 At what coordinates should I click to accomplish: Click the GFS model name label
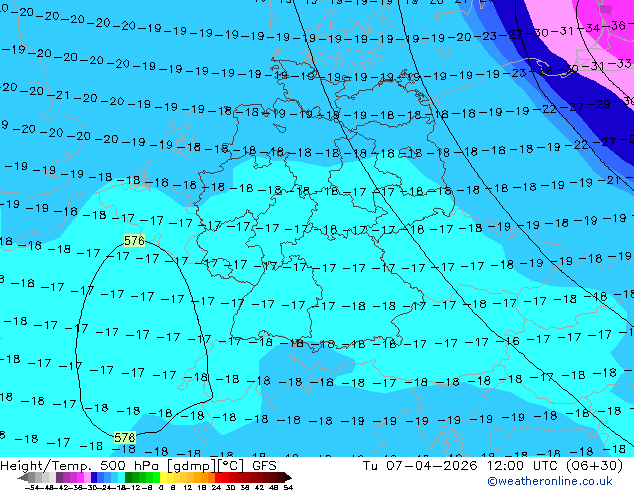[264, 466]
